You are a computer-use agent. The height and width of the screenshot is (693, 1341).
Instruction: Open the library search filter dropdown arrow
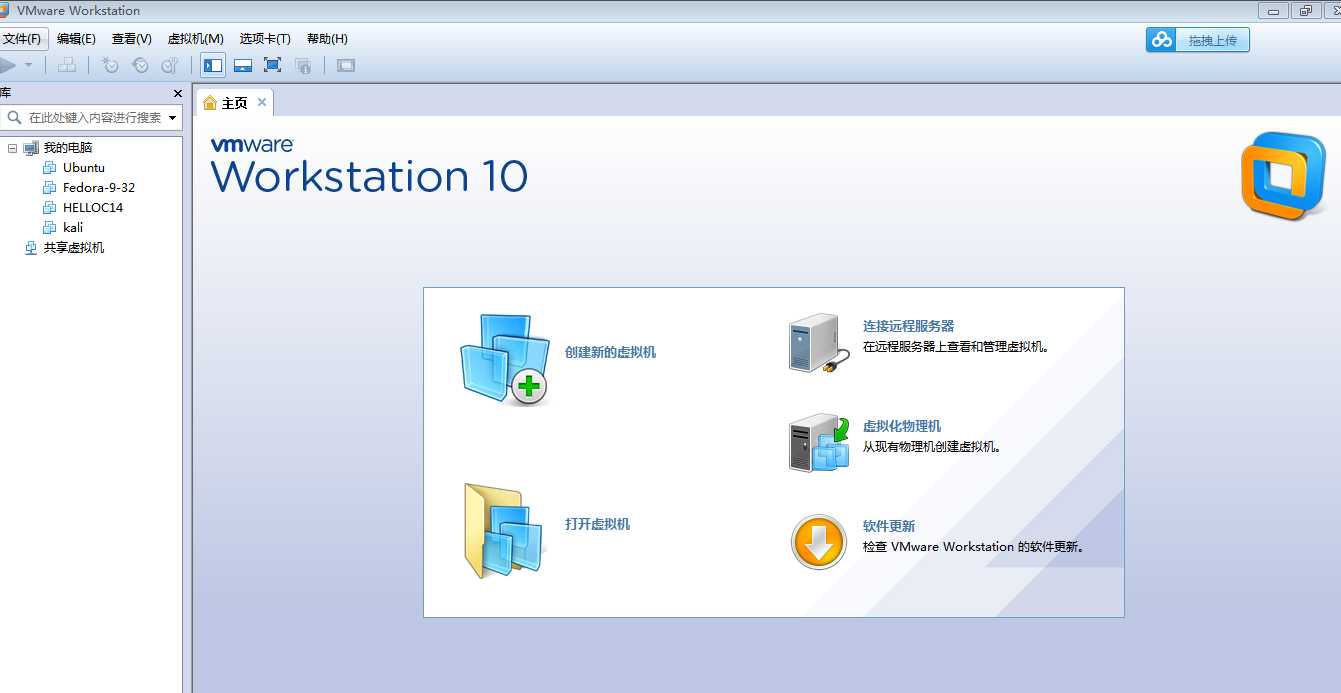[x=173, y=118]
